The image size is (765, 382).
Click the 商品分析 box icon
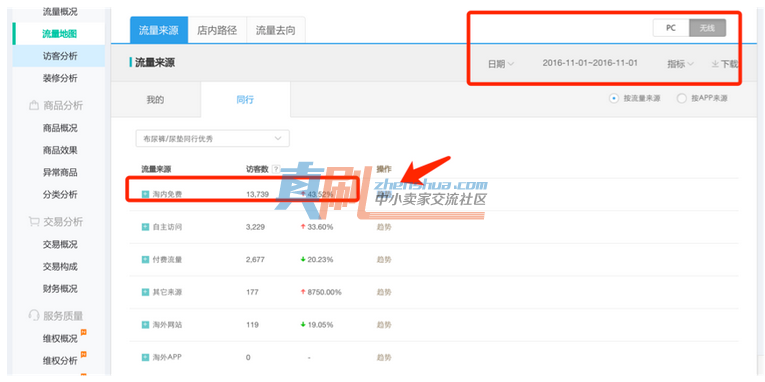[34, 105]
